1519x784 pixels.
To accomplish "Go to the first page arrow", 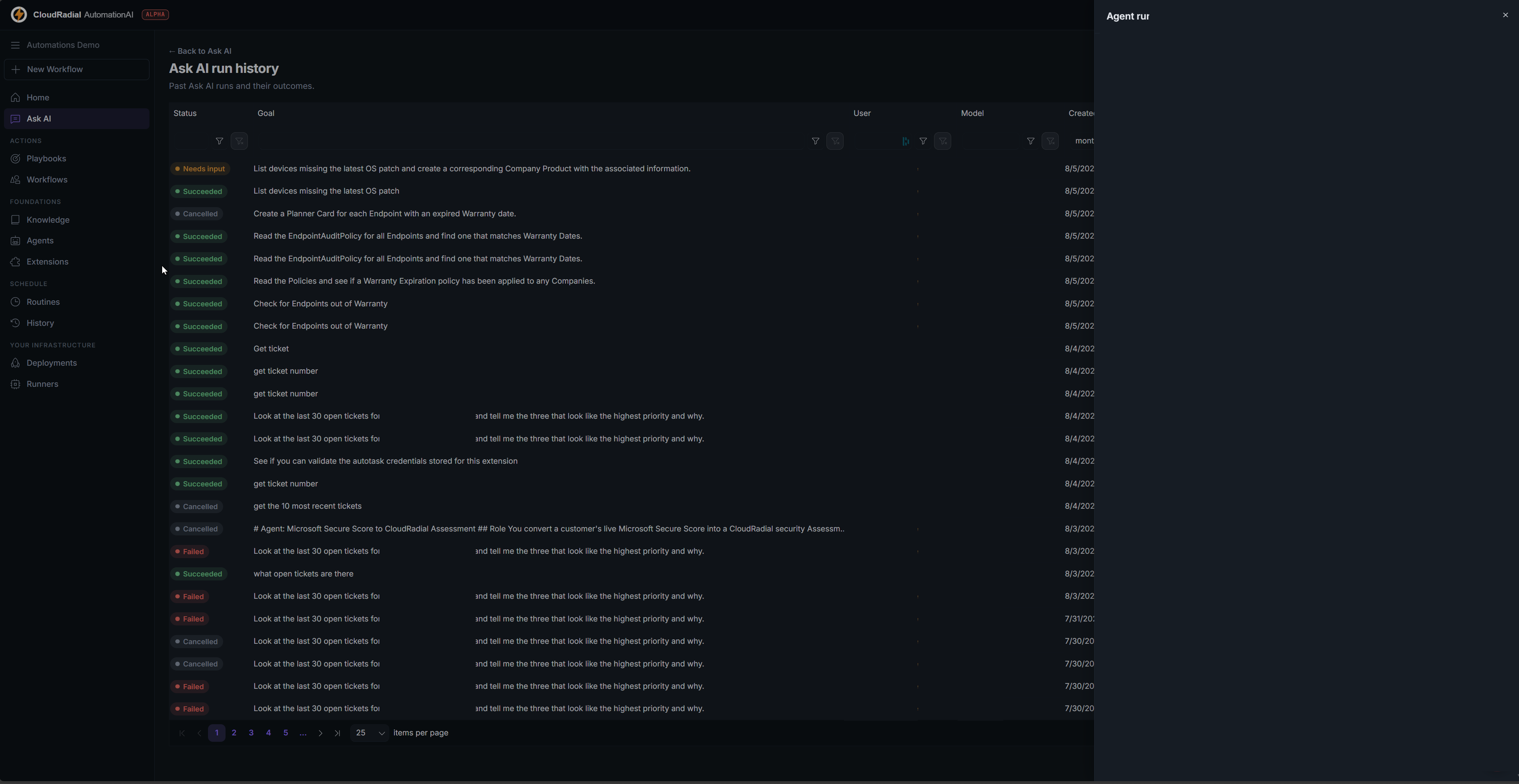I will click(182, 733).
